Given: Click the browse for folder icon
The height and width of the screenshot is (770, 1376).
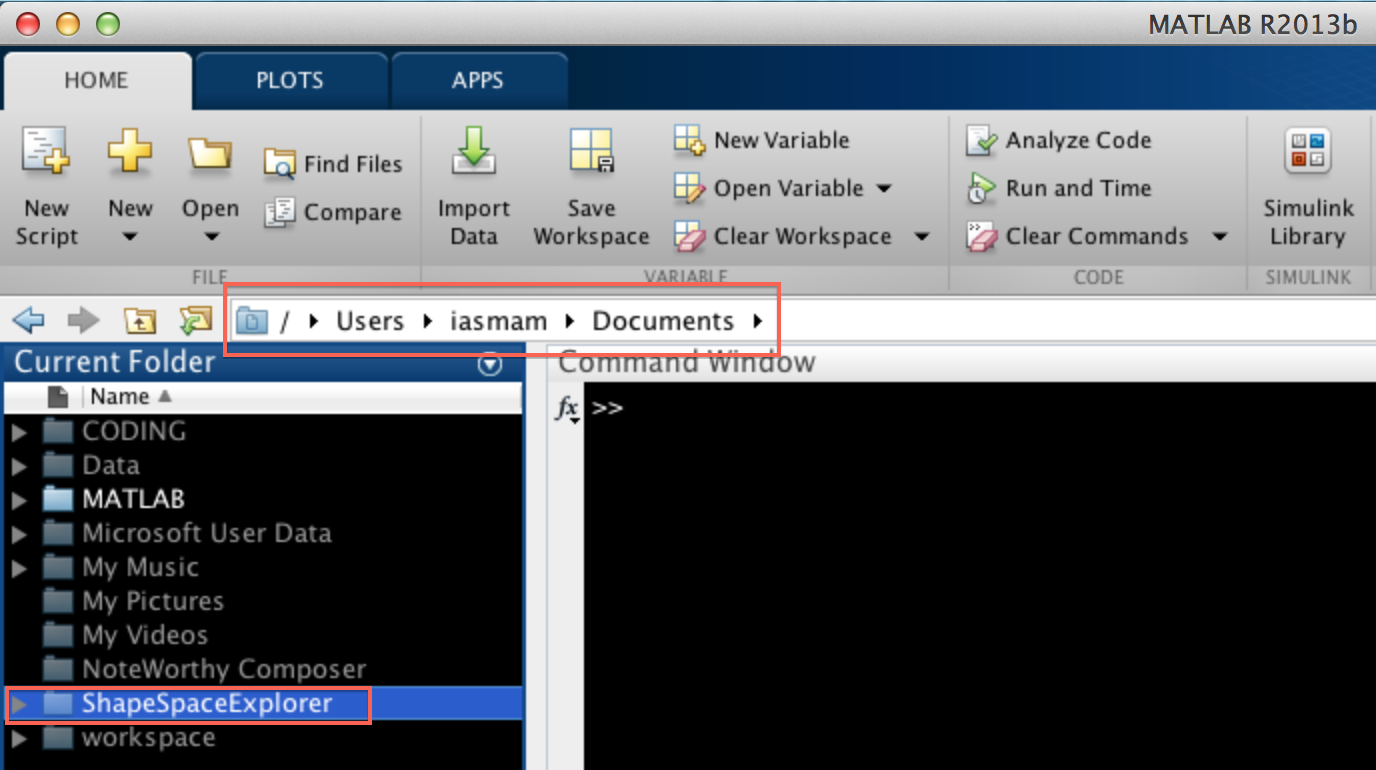Looking at the screenshot, I should click(194, 321).
